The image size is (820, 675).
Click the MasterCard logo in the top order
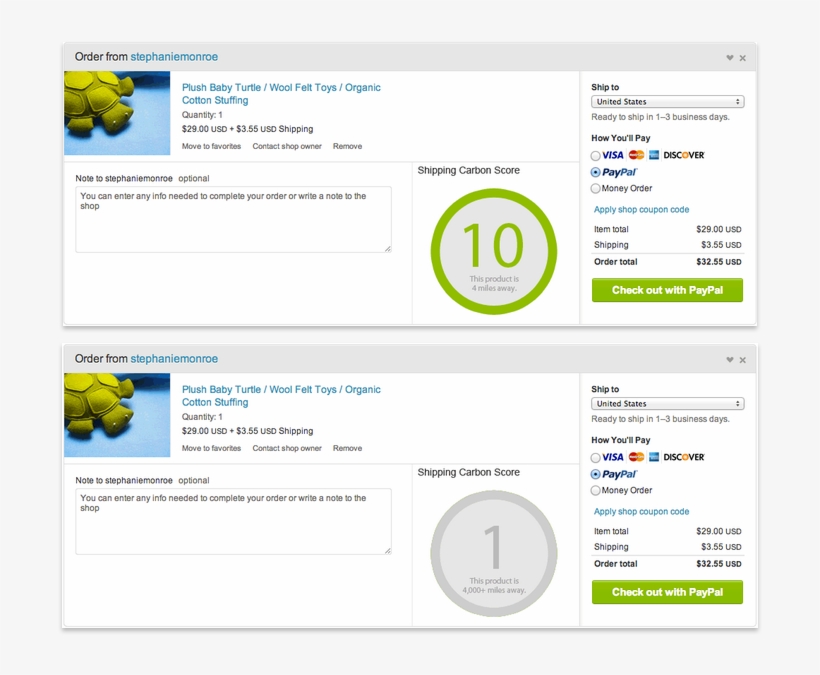click(636, 155)
